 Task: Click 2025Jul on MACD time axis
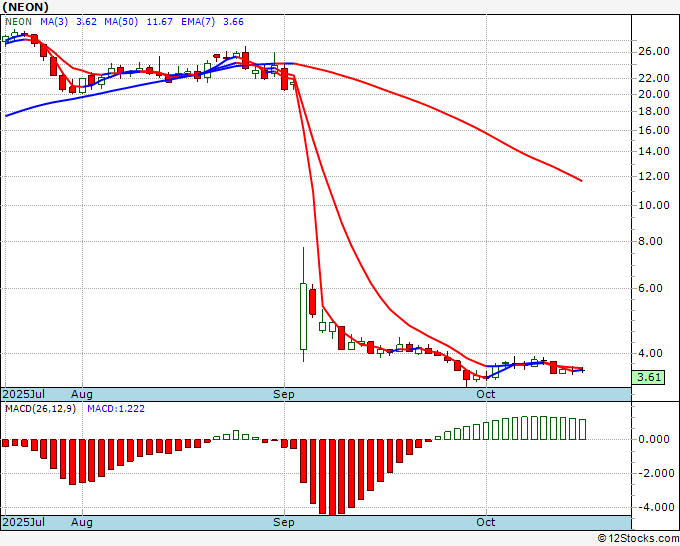(x=23, y=522)
